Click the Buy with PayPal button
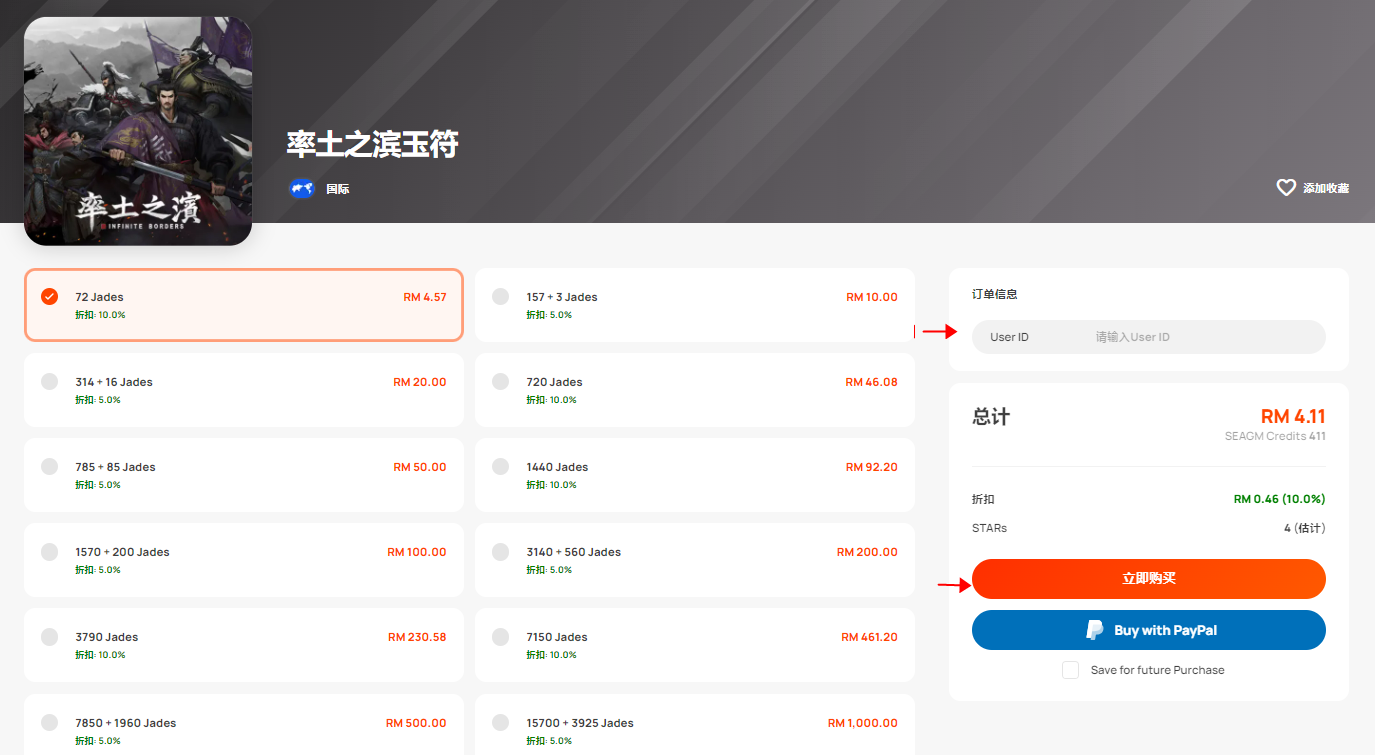The image size is (1375, 755). point(1149,630)
